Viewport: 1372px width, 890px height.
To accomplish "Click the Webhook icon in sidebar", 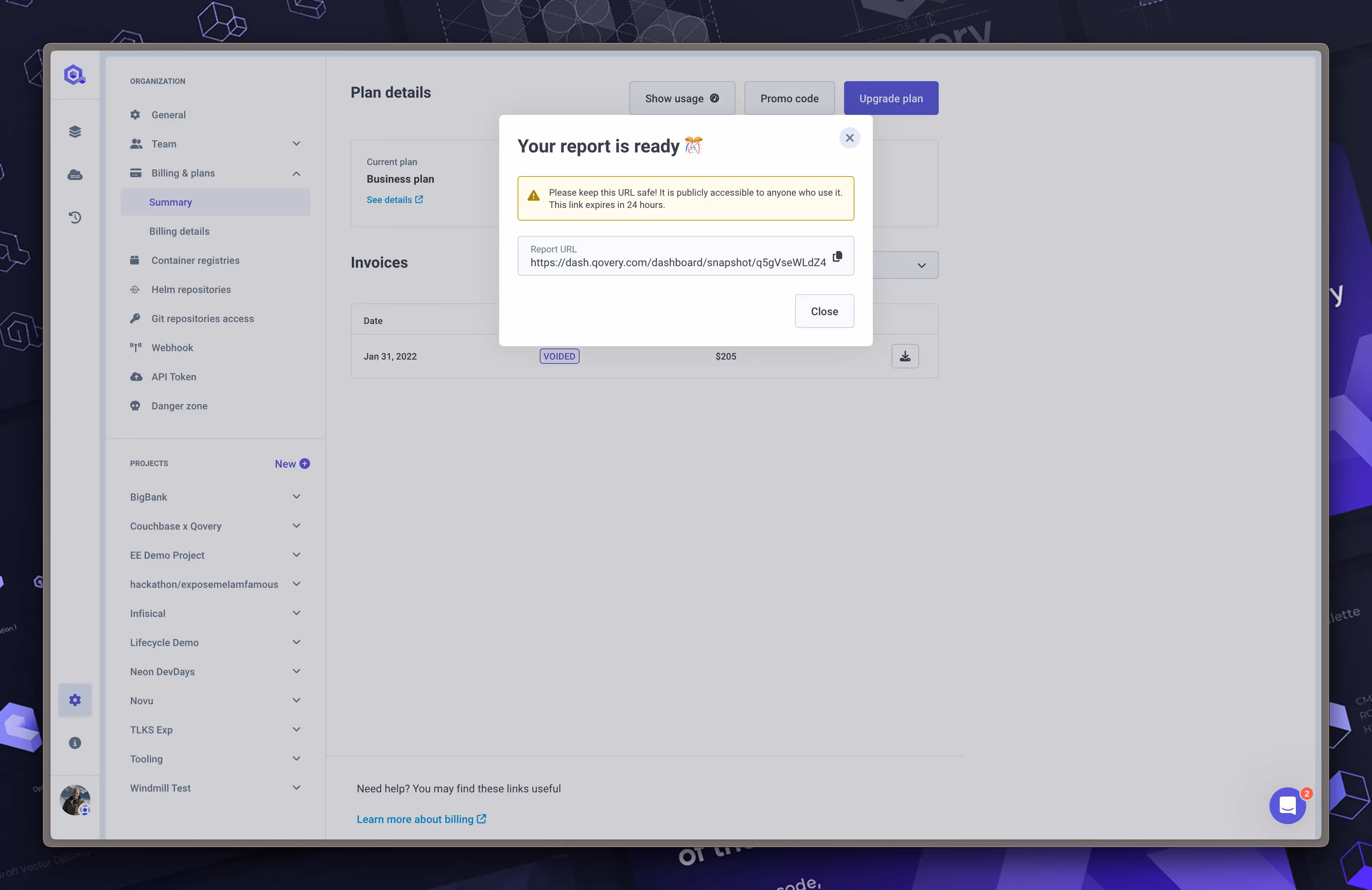I will coord(136,347).
